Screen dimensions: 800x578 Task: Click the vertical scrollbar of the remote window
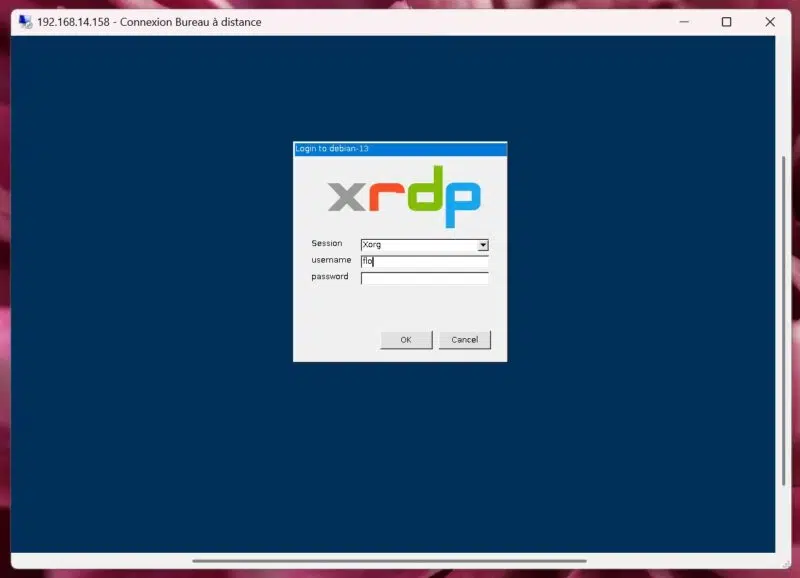click(x=784, y=321)
